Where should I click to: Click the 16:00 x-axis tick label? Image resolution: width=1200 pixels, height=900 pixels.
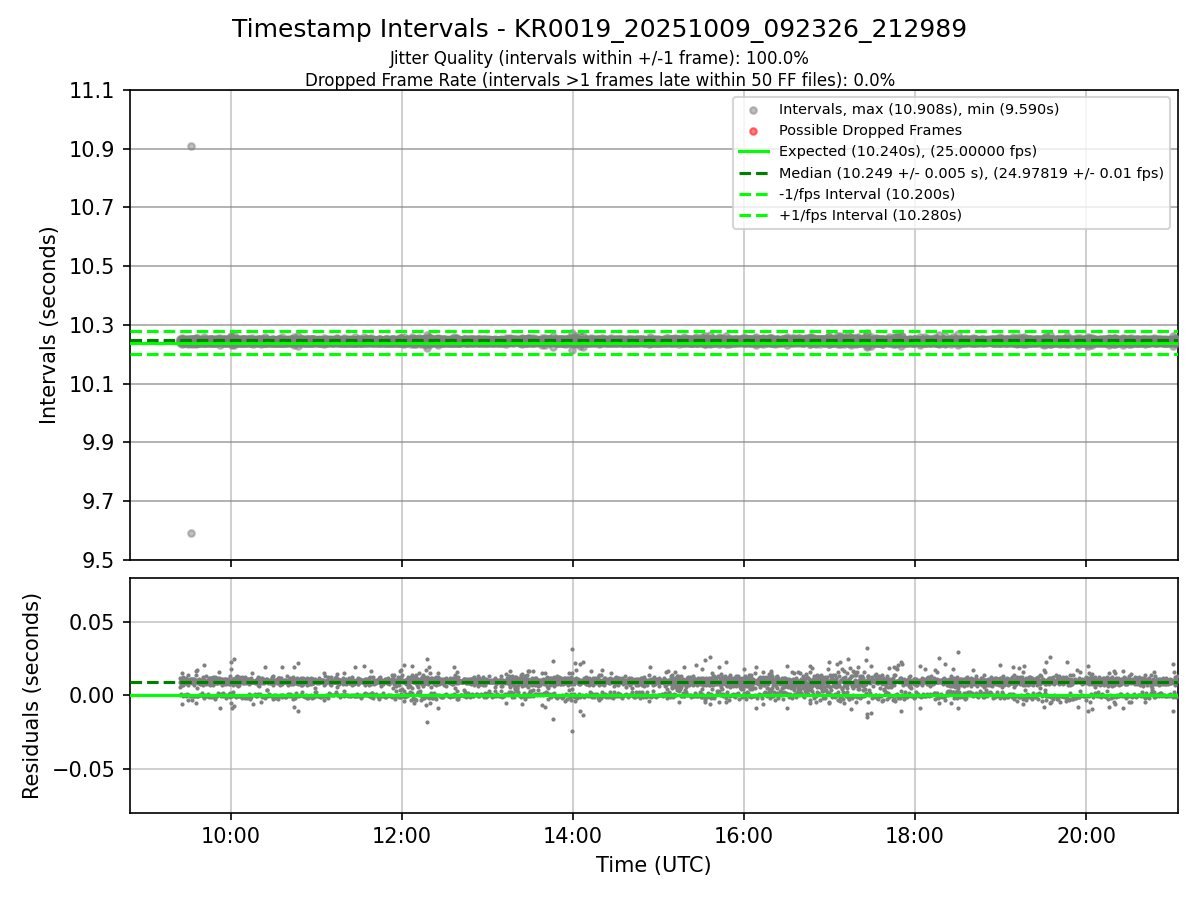click(744, 835)
